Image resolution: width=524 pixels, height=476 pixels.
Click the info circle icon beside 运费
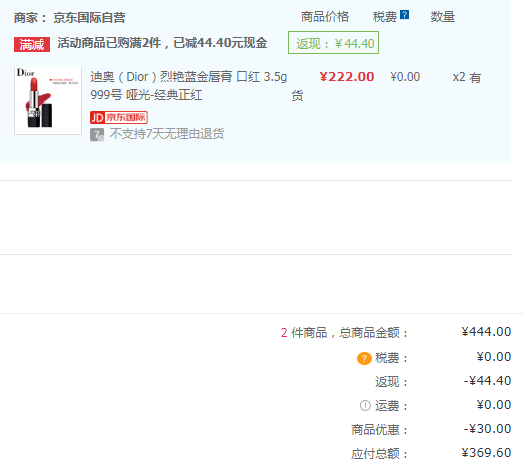click(x=365, y=405)
